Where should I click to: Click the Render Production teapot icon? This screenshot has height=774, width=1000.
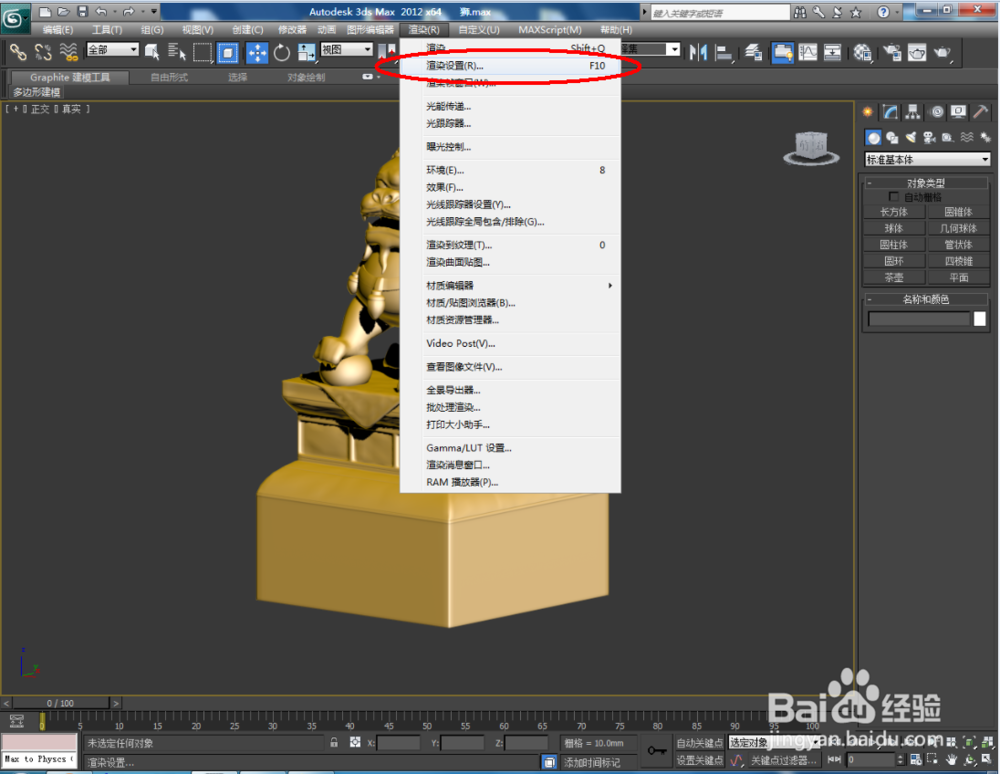(x=943, y=52)
